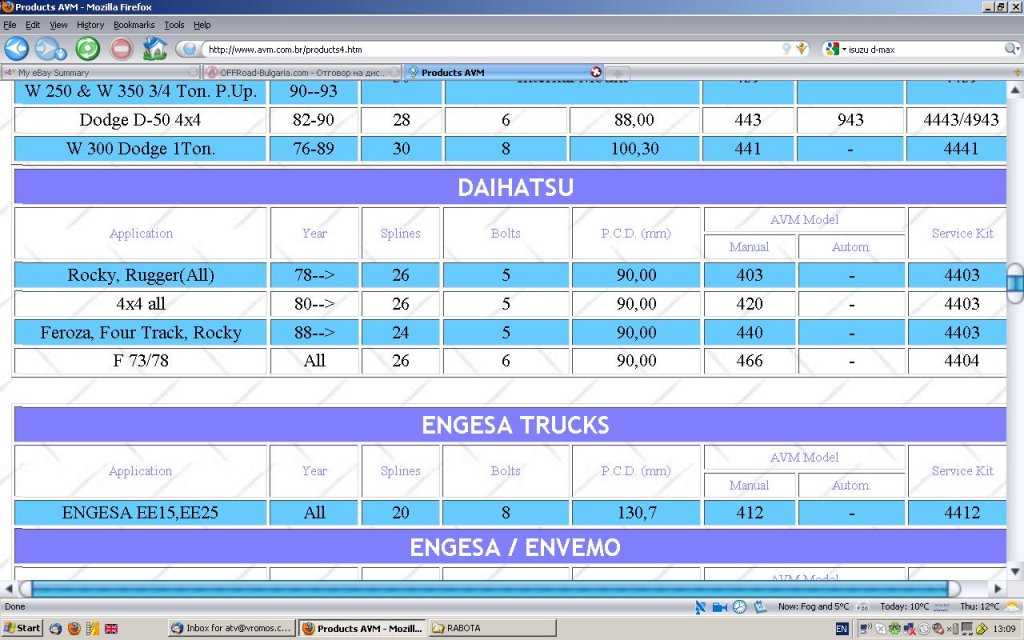Open a new tab with the plus button
This screenshot has height=640, width=1024.
[618, 72]
